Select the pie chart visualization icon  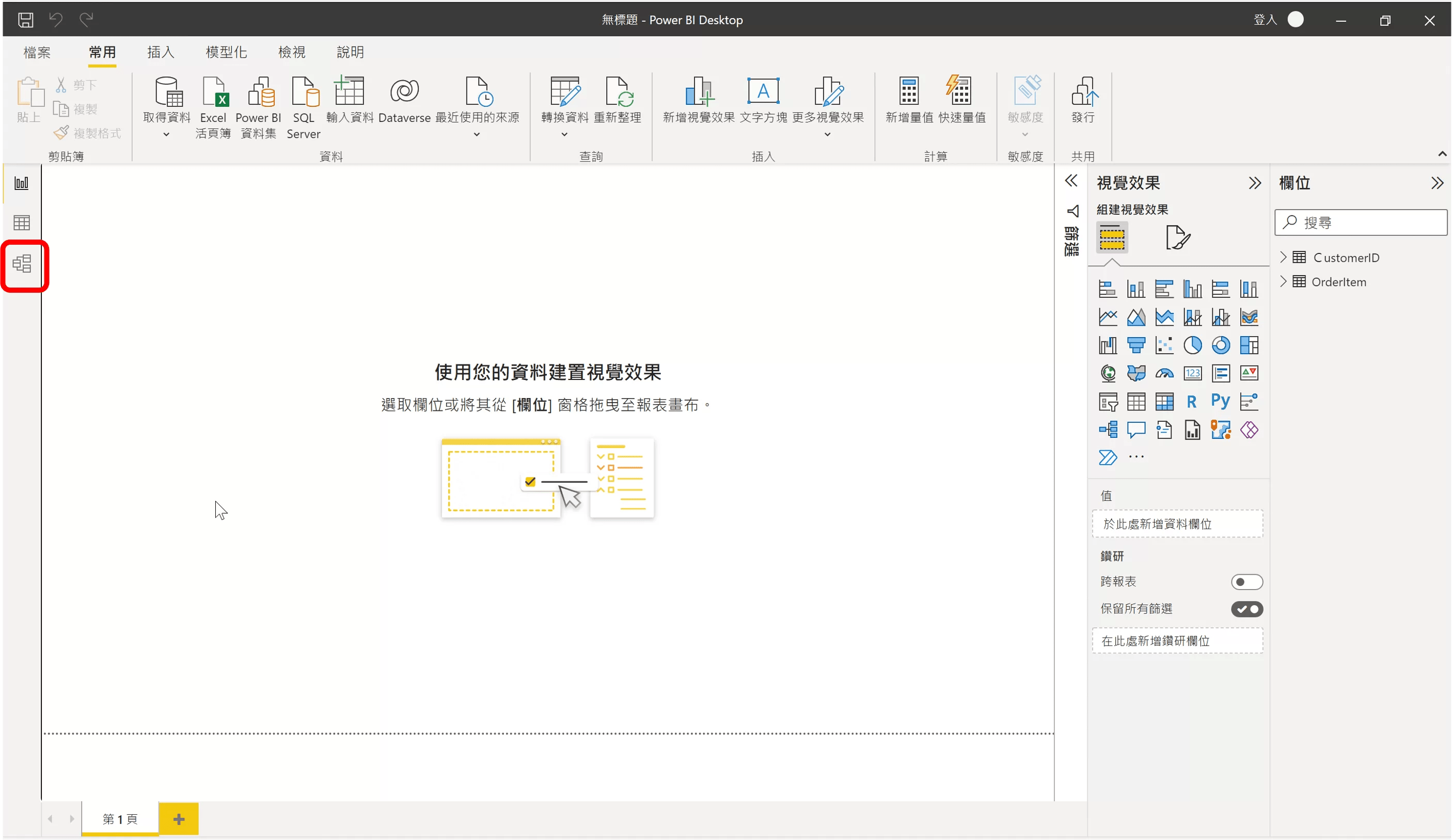1192,345
